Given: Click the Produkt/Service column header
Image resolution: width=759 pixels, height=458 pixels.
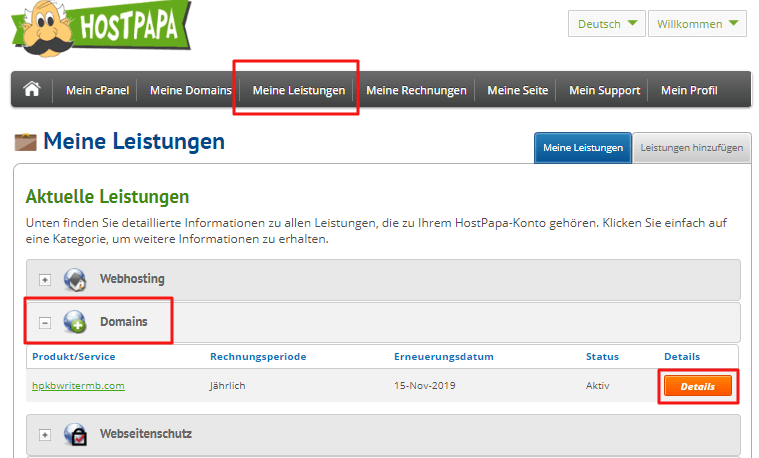Looking at the screenshot, I should coord(74,357).
